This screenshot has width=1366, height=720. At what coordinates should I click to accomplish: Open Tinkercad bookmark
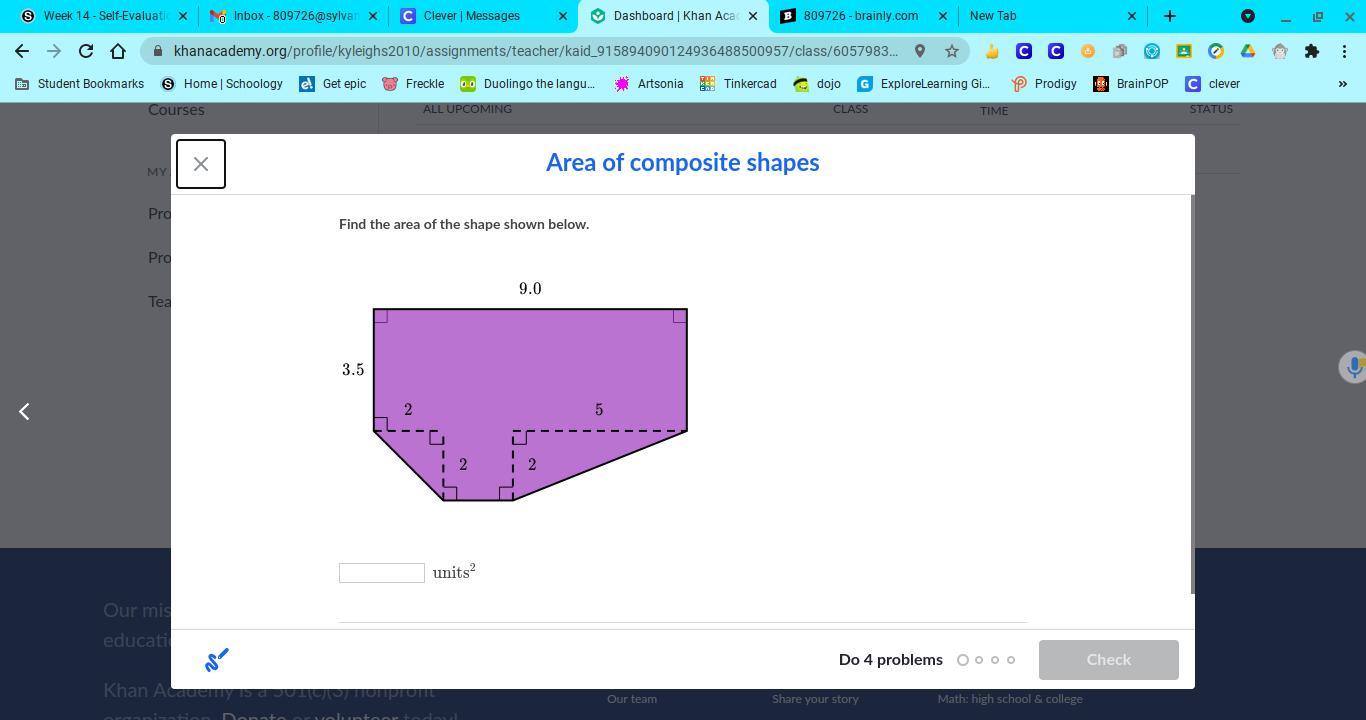[x=738, y=84]
